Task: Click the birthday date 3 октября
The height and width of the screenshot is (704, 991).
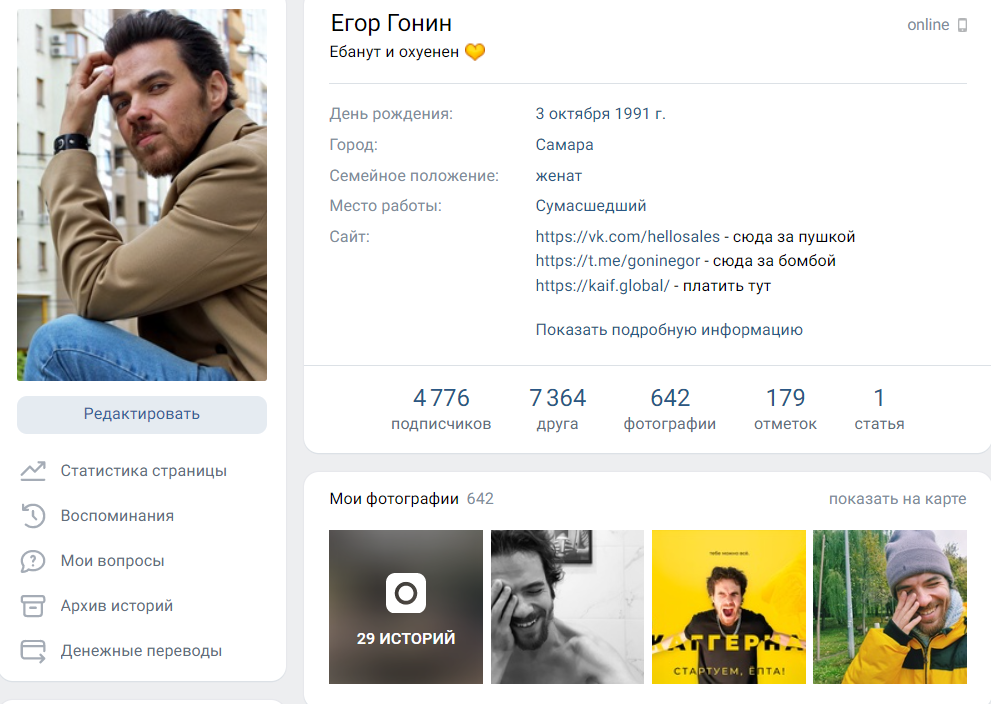Action: 573,114
